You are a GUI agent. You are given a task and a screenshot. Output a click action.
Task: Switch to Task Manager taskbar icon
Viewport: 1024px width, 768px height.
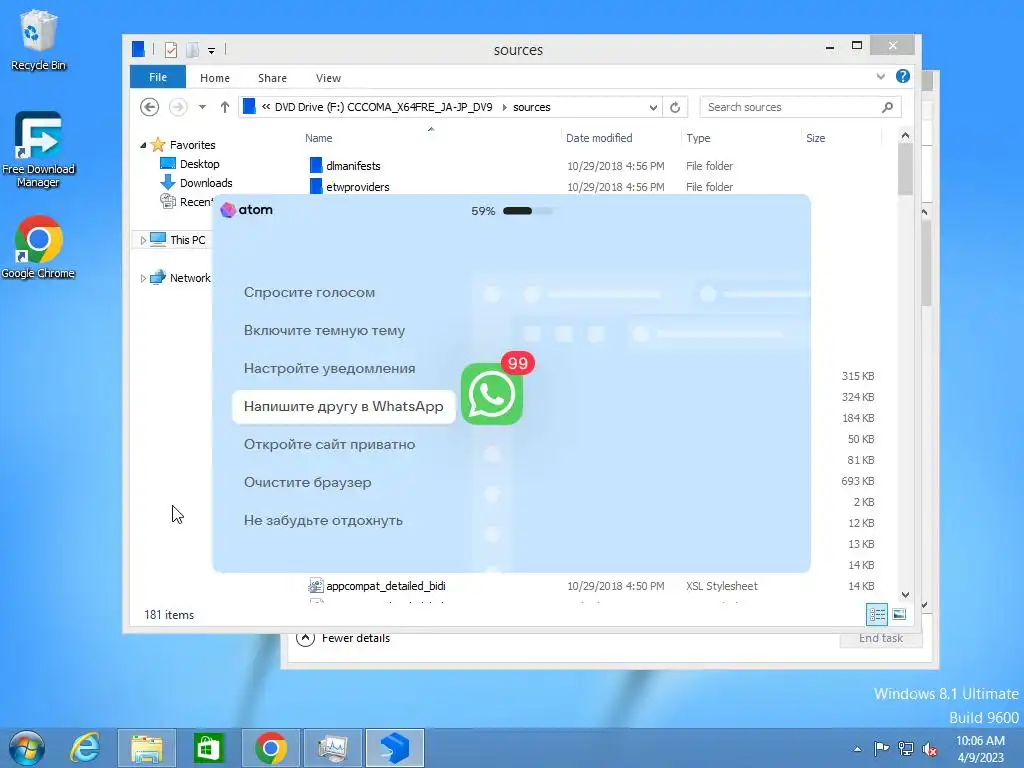[x=333, y=748]
